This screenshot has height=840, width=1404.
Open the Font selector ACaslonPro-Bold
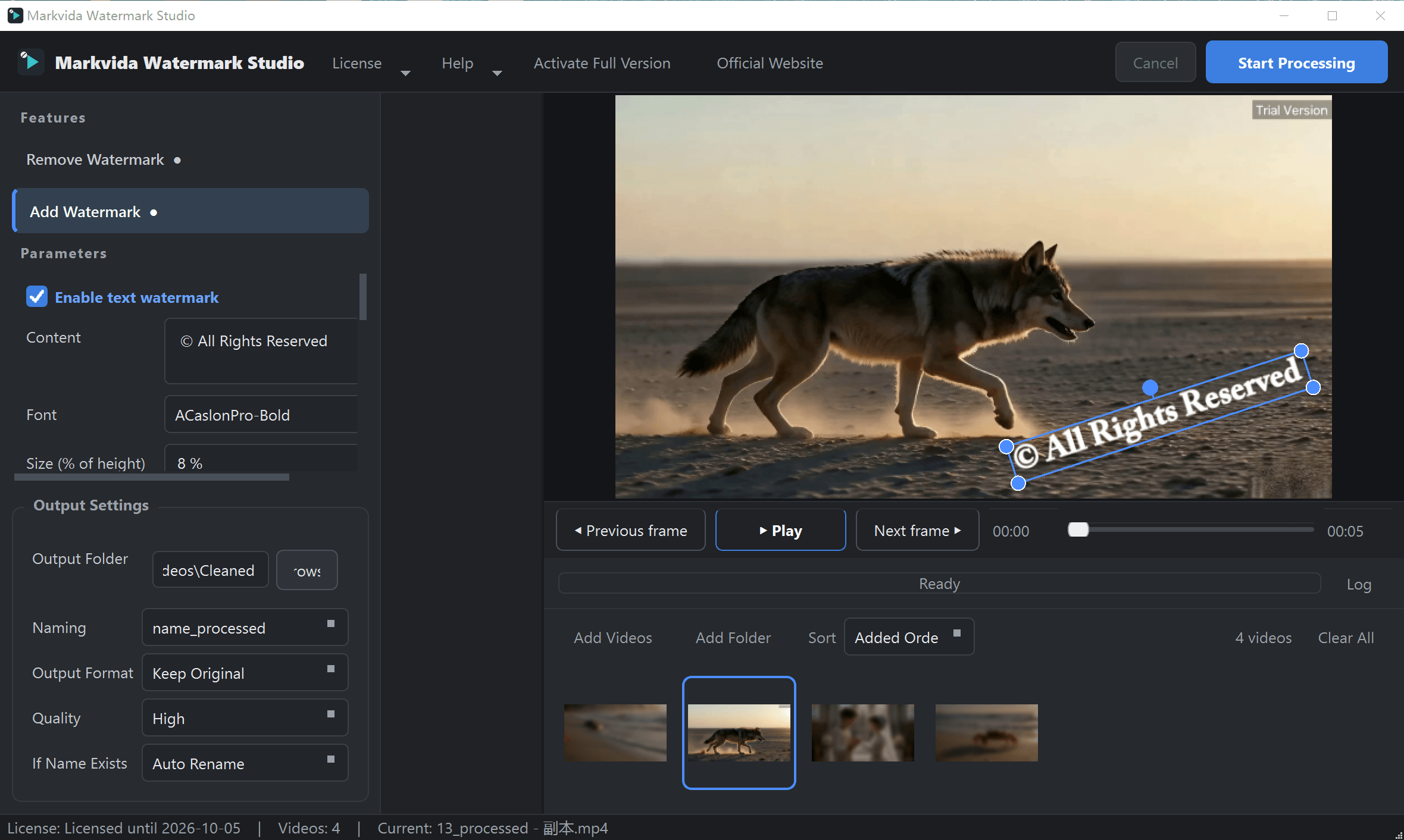click(261, 415)
